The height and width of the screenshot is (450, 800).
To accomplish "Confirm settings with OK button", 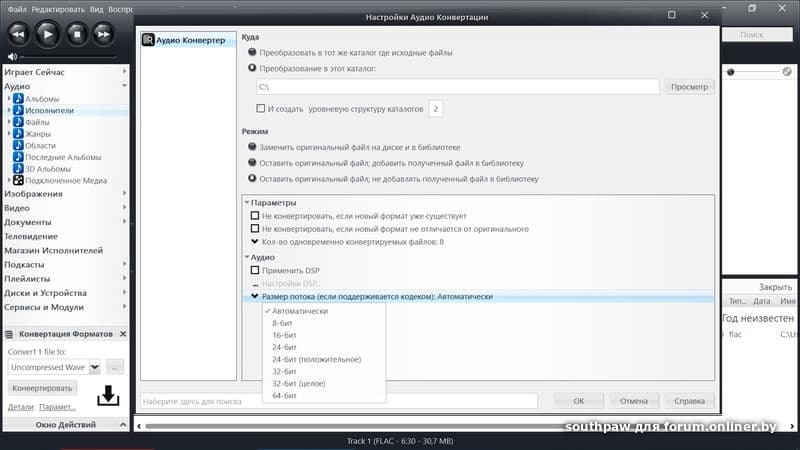I will point(579,401).
